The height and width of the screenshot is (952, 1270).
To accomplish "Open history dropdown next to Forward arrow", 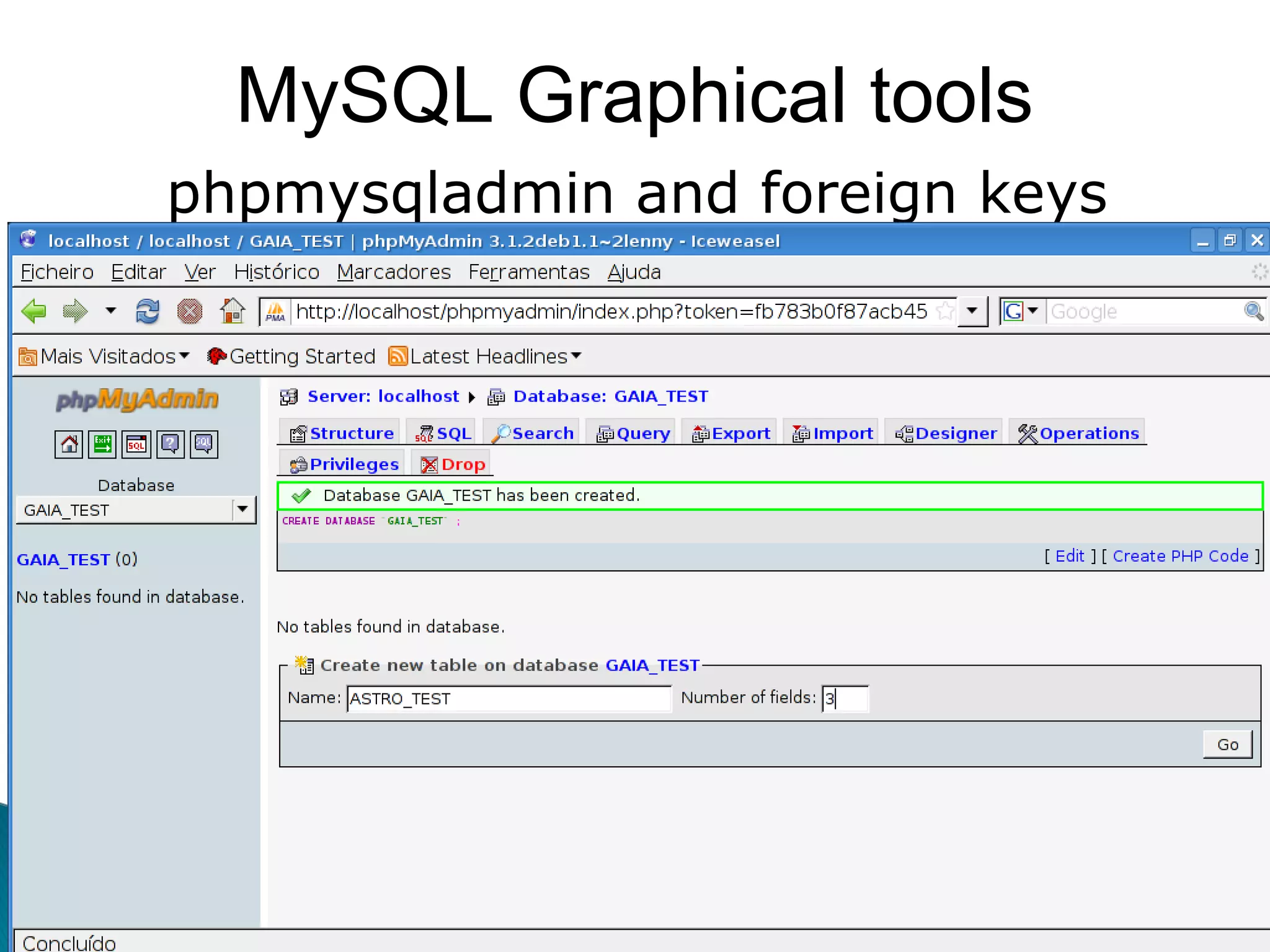I will [111, 310].
